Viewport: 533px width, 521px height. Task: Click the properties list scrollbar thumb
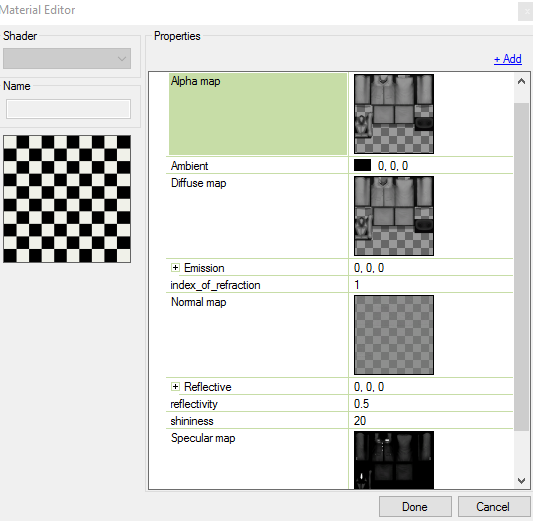click(x=521, y=266)
